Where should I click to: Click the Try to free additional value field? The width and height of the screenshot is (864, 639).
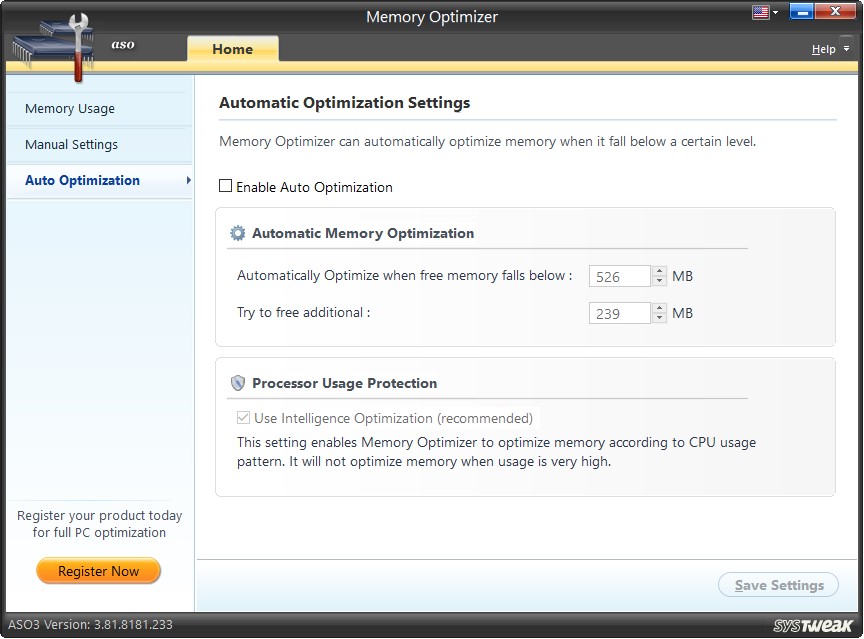618,312
